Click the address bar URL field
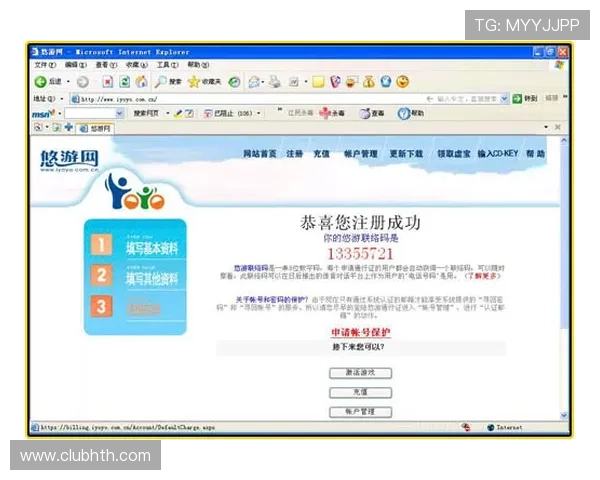 click(249, 99)
